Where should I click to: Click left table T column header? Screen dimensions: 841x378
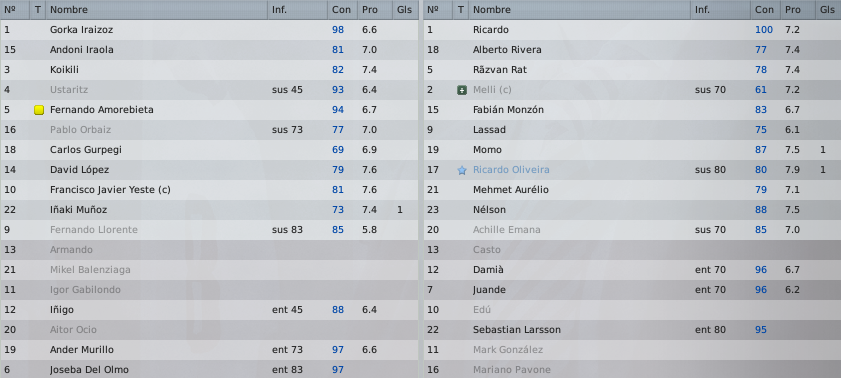(38, 10)
